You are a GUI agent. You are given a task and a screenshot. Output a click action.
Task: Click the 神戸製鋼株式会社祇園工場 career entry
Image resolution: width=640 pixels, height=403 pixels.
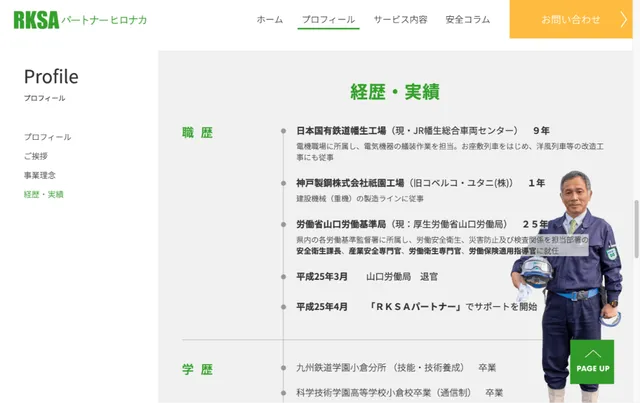(421, 183)
